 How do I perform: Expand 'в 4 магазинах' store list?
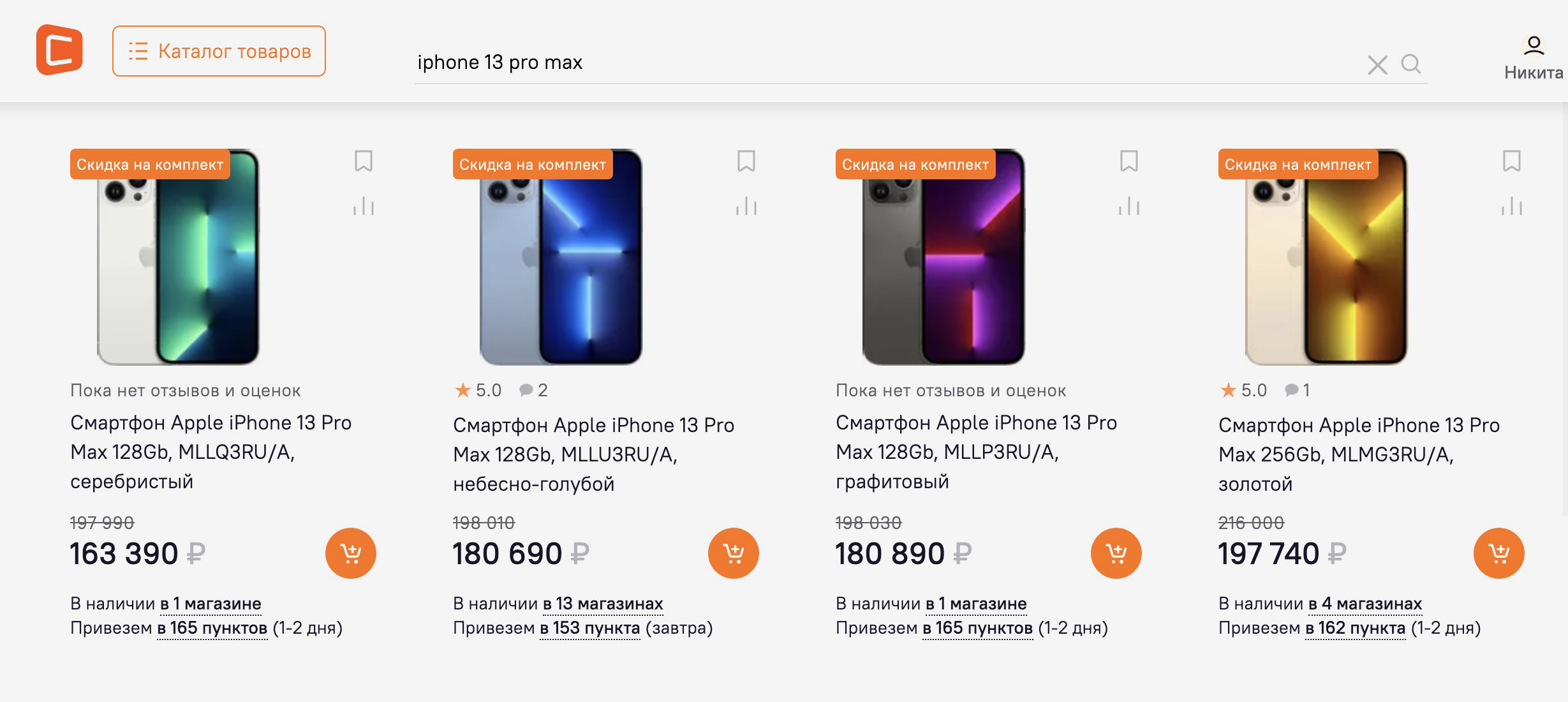click(x=1365, y=604)
